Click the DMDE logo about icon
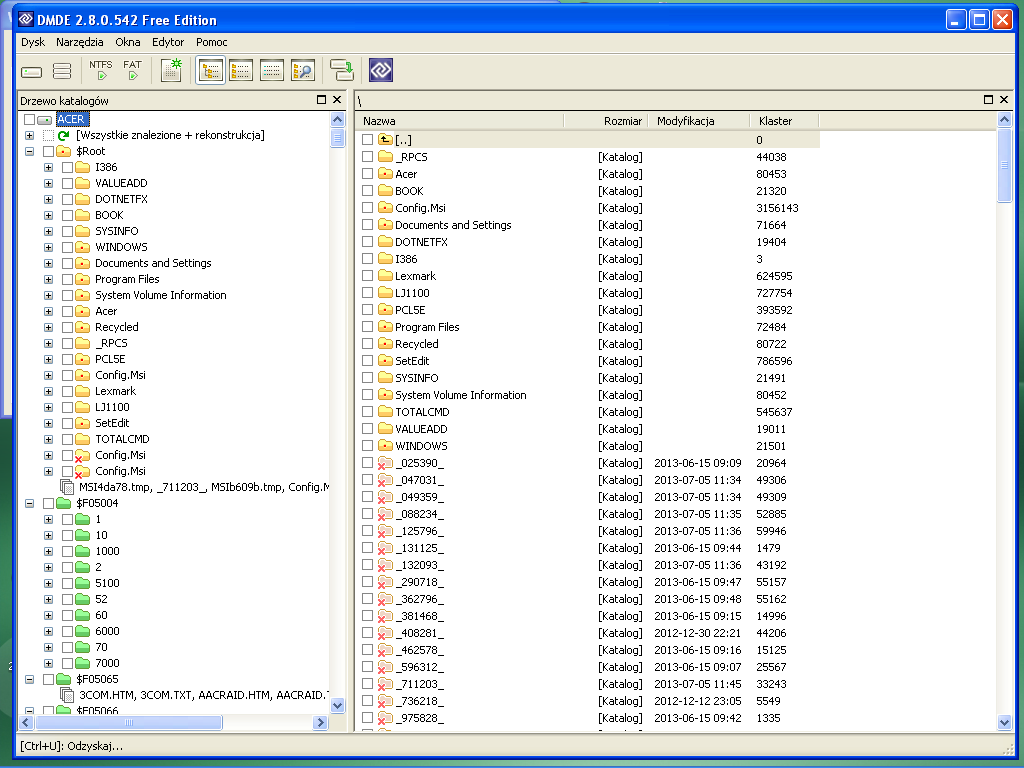This screenshot has width=1024, height=768. point(381,70)
